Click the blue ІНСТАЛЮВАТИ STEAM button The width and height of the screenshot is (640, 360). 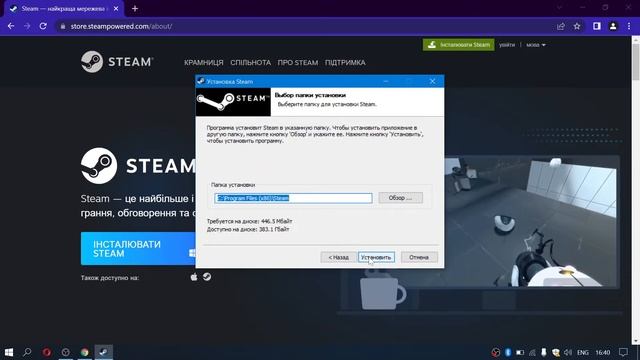(138, 249)
